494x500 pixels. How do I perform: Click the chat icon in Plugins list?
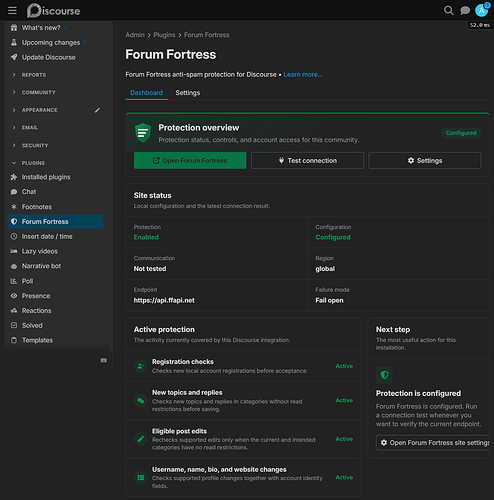[x=14, y=192]
